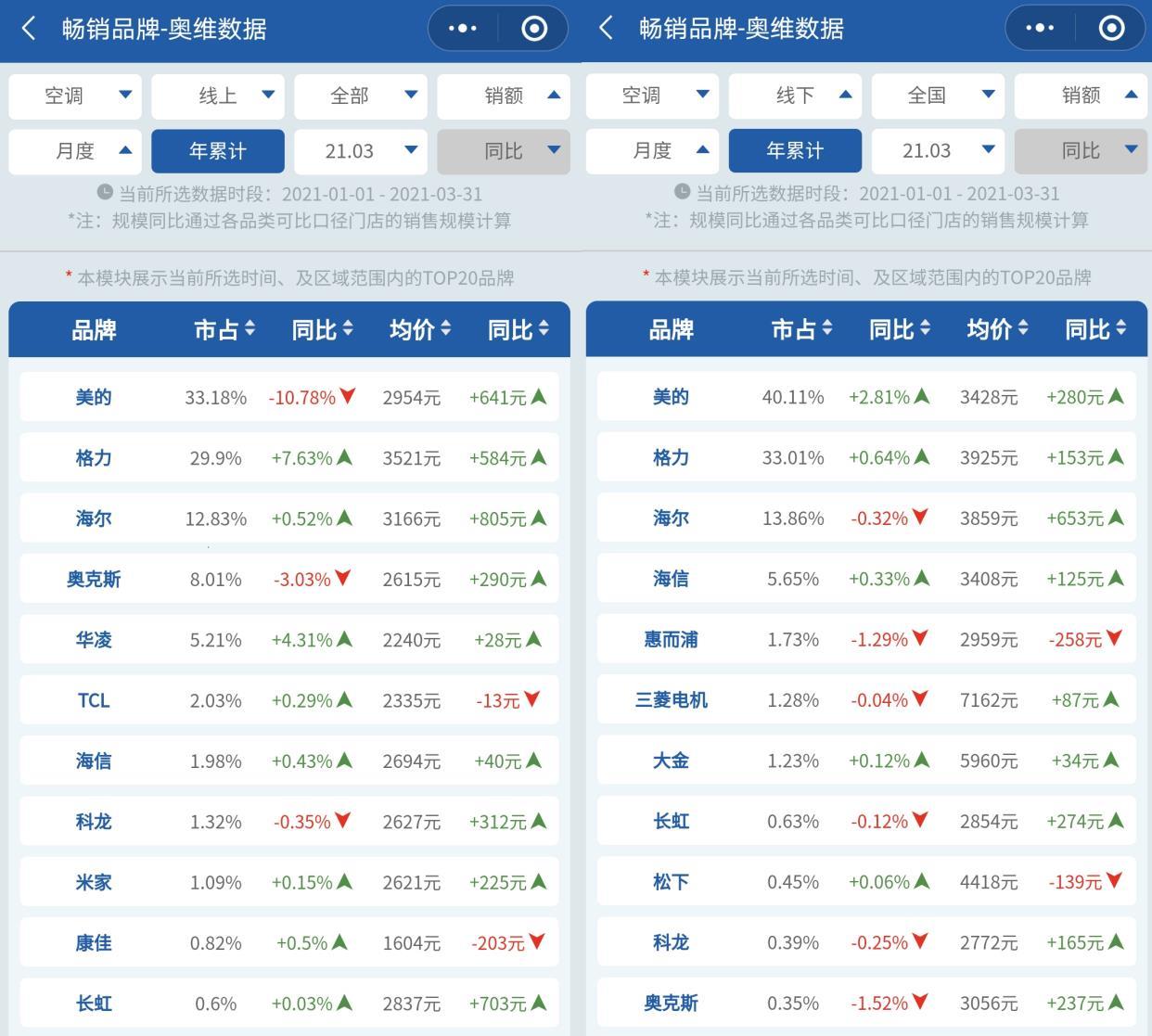Click 7162元 average price value
Screen dimensions: 1152x1036
click(x=989, y=700)
